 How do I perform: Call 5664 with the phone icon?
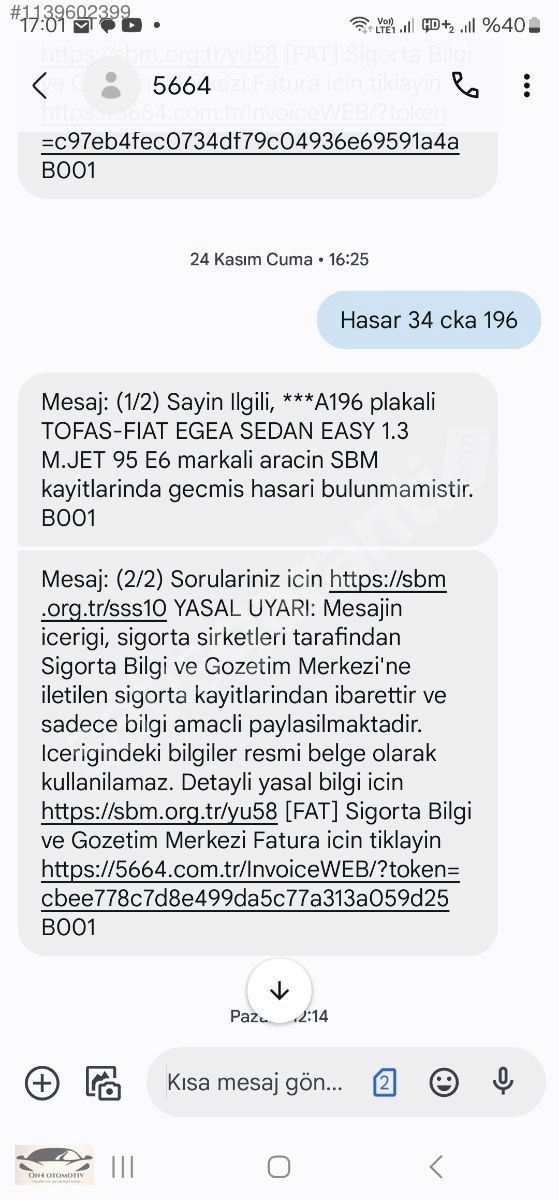pos(465,86)
